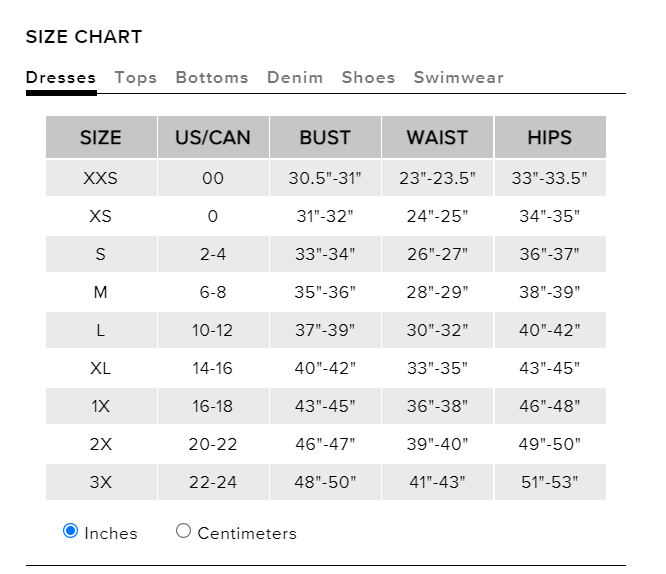Click the 3X size row label

click(x=101, y=482)
